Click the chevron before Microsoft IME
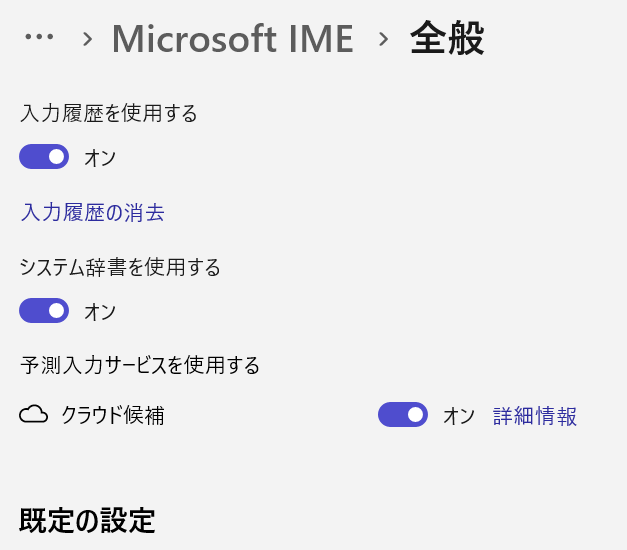Image resolution: width=627 pixels, height=550 pixels. click(x=88, y=39)
